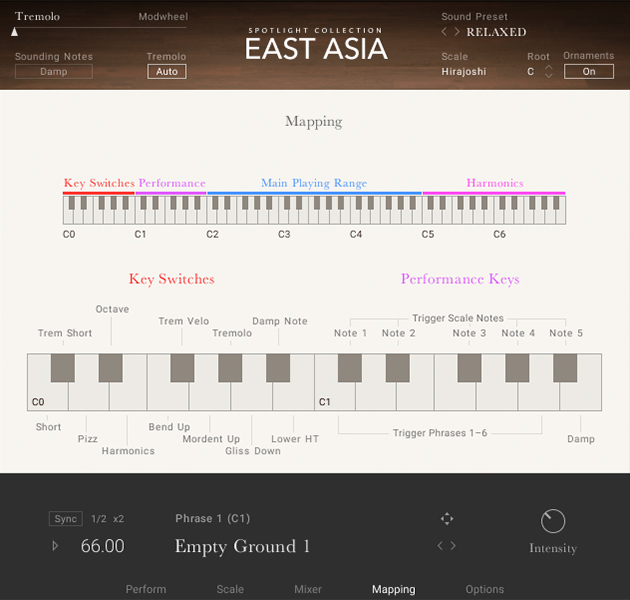Viewport: 630px width, 600px height.
Task: Click the x2 speed multiplier
Action: (x=118, y=519)
